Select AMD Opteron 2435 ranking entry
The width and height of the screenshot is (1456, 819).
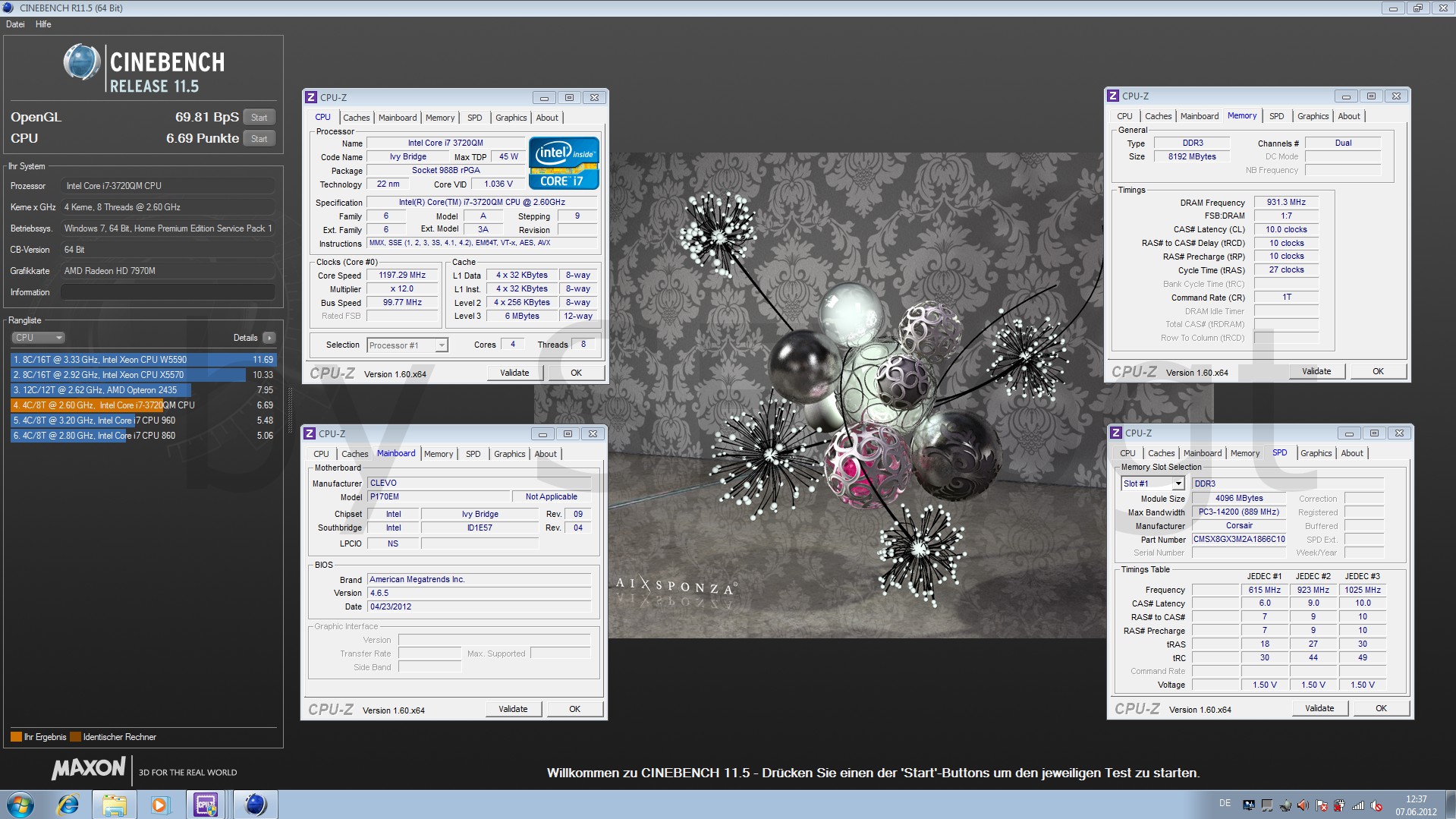143,390
